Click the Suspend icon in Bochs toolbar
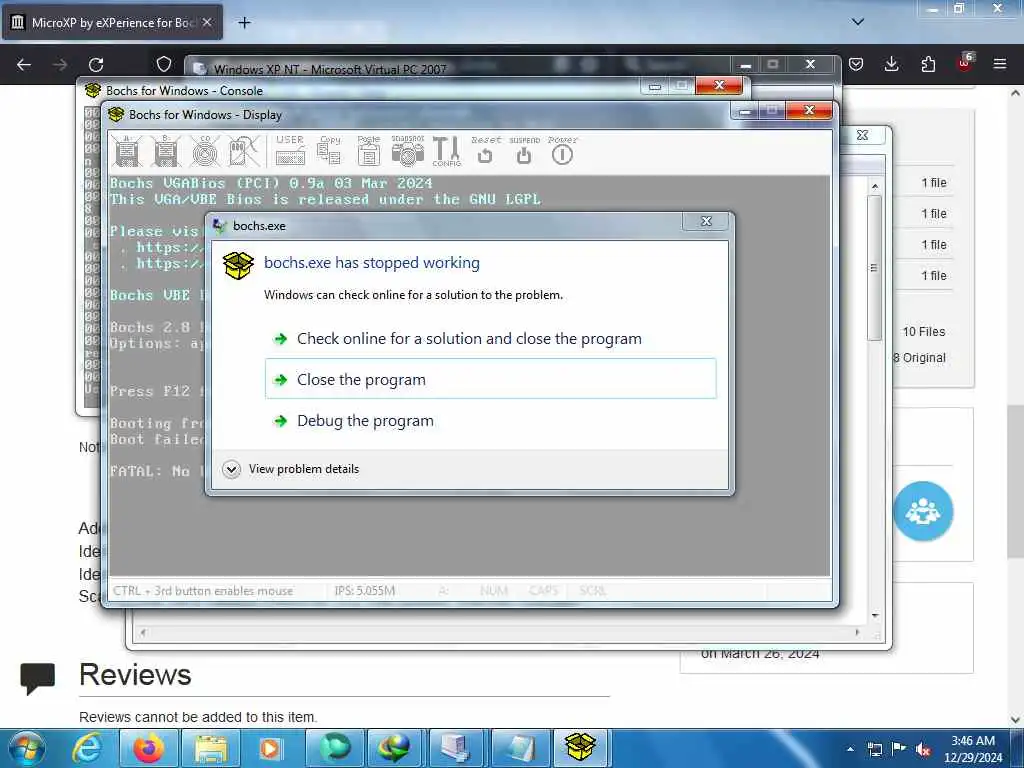 [524, 150]
